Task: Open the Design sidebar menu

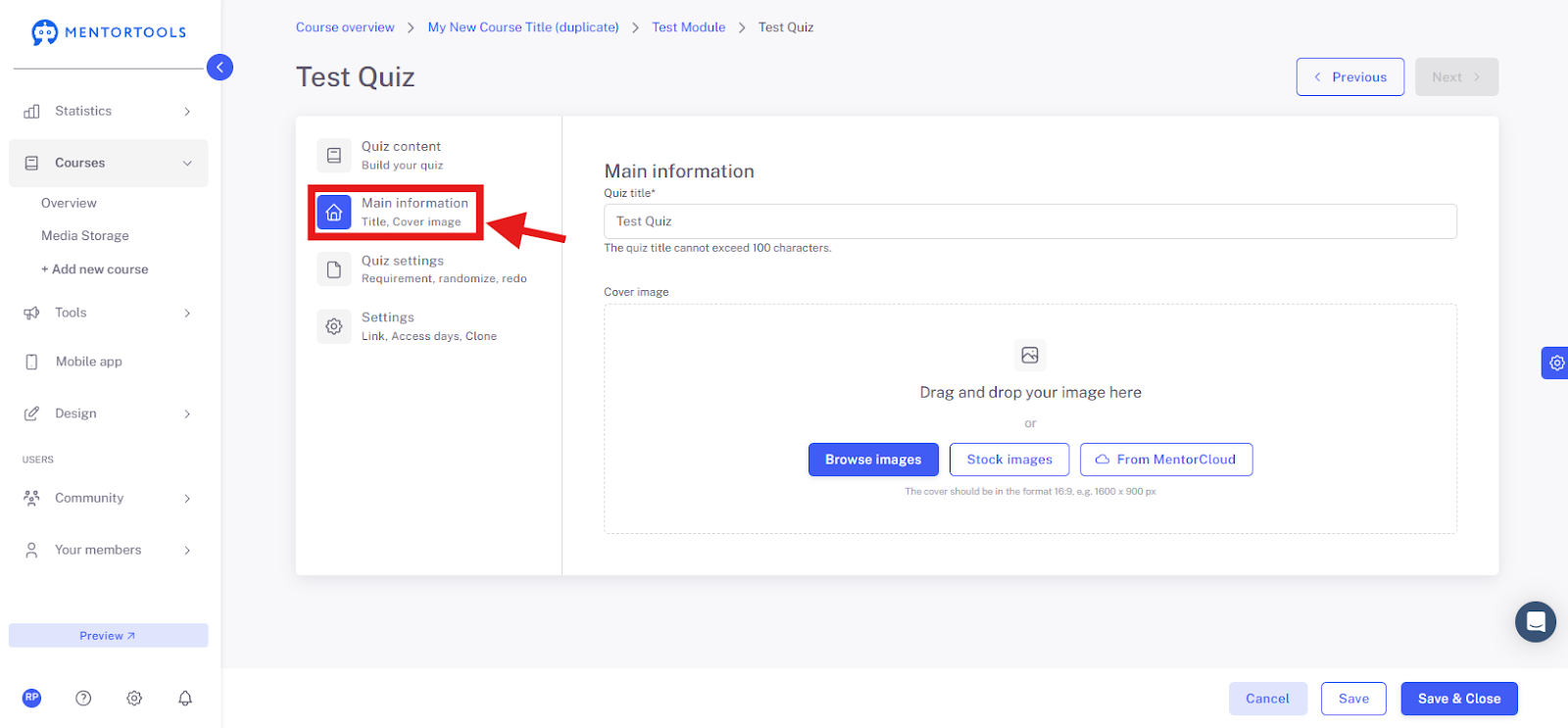Action: click(x=109, y=414)
